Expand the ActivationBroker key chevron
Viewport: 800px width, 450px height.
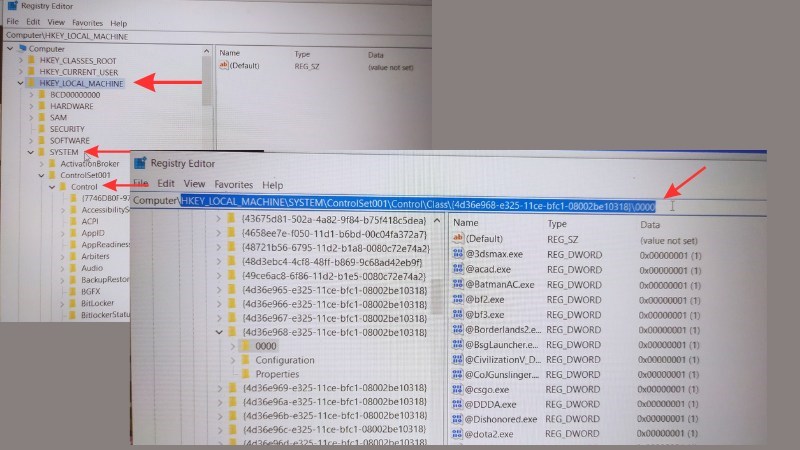pyautogui.click(x=42, y=164)
